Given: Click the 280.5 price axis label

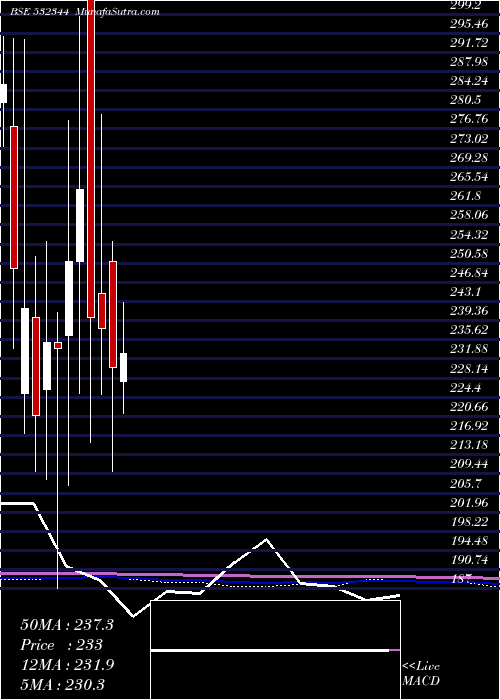Looking at the screenshot, I should coord(466,100).
